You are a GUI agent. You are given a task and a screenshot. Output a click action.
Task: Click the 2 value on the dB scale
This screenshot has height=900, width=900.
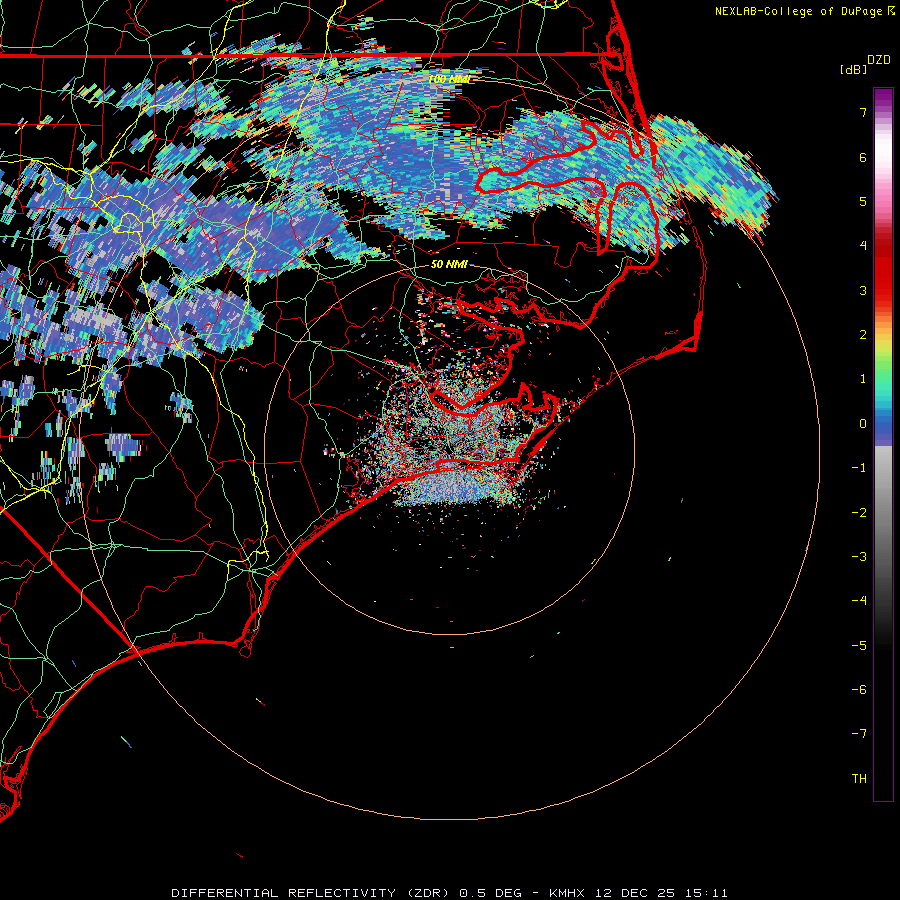coord(863,335)
